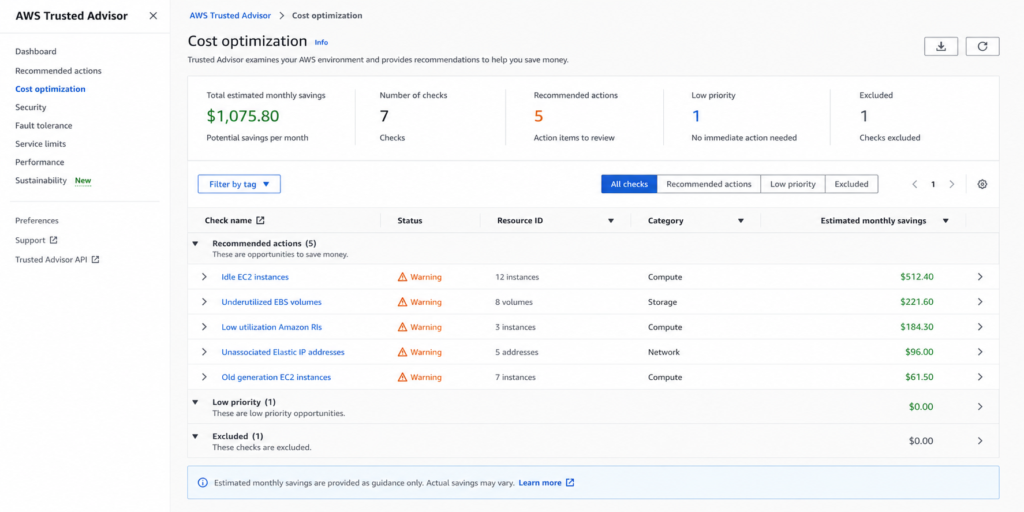
Task: Click the Info link beside Cost optimization
Action: point(321,42)
